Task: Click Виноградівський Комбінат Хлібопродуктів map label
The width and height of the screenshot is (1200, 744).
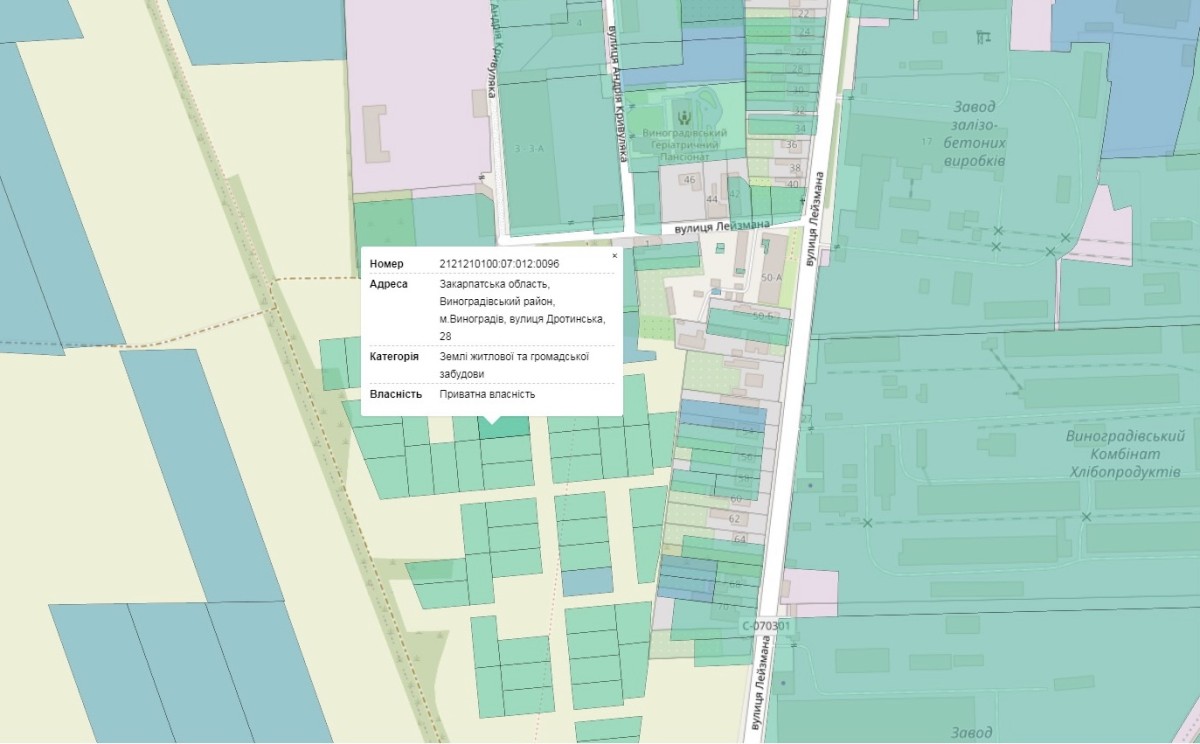Action: coord(1124,454)
